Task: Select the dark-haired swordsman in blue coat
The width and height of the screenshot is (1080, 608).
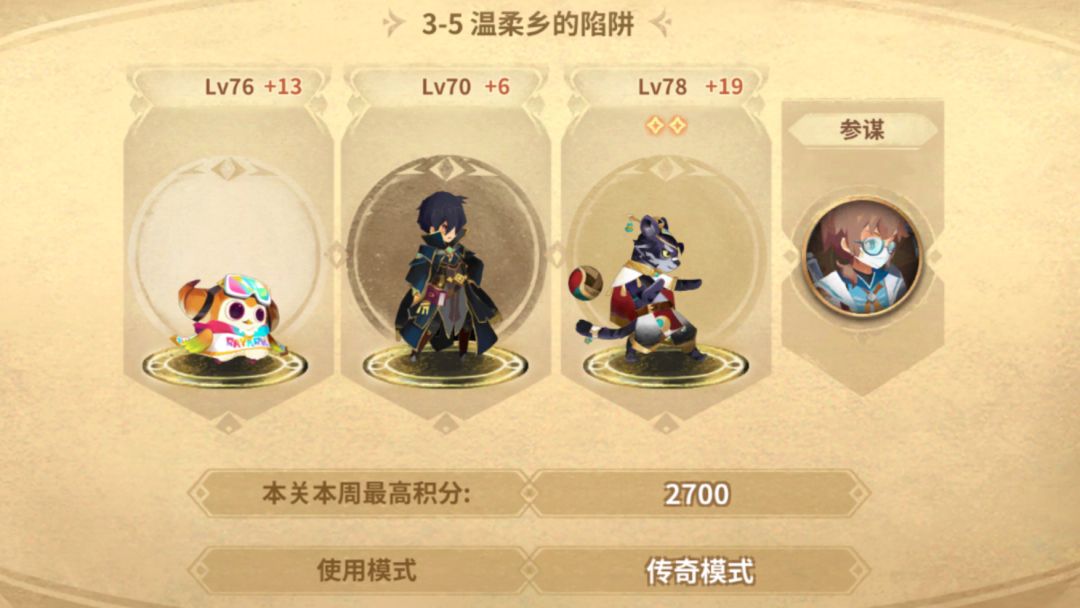Action: (446, 277)
